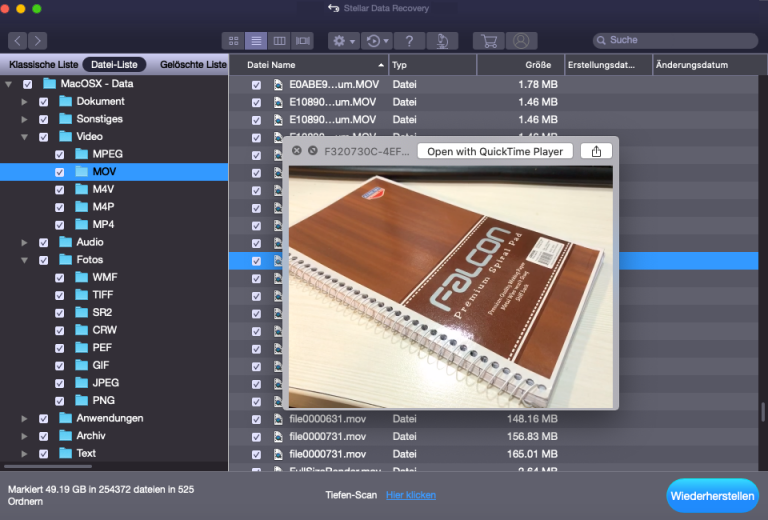The width and height of the screenshot is (768, 520).
Task: Switch to list view
Action: 256,41
